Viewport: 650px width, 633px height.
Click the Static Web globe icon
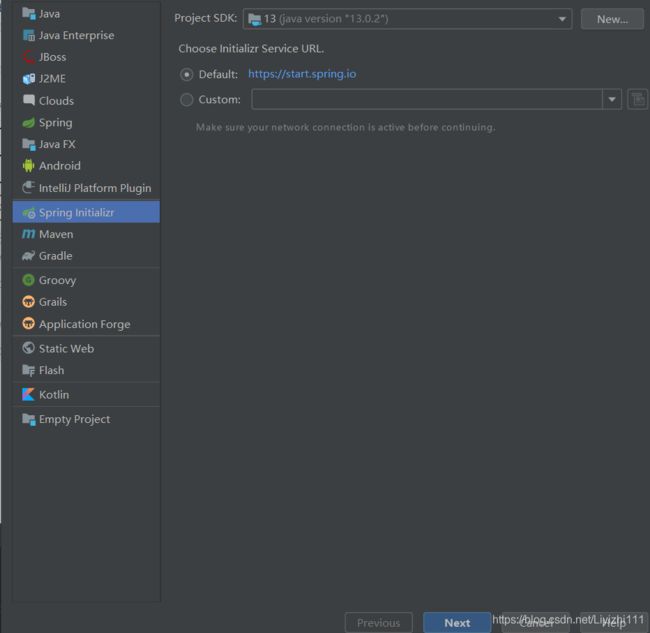29,348
